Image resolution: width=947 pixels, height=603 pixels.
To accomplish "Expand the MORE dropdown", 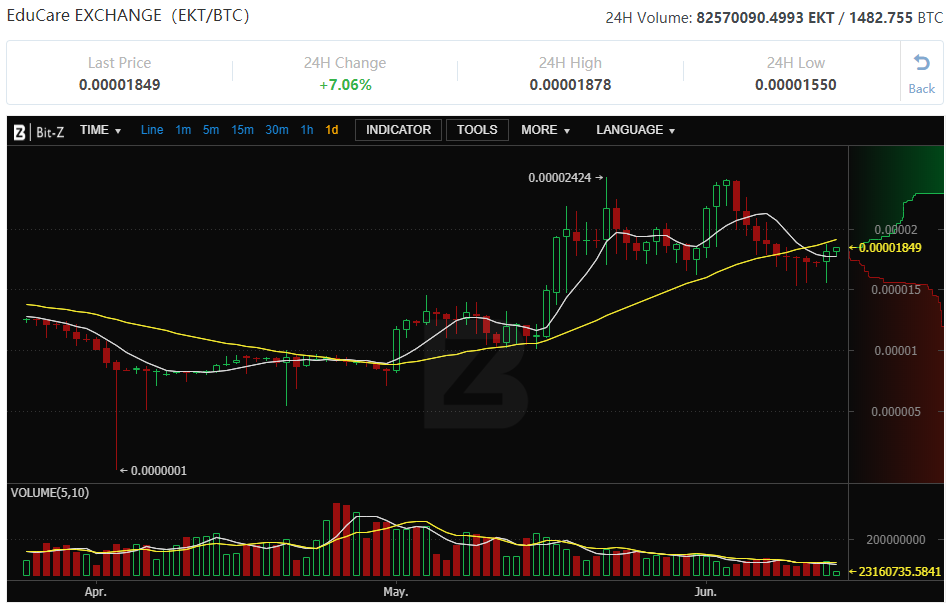I will point(545,130).
